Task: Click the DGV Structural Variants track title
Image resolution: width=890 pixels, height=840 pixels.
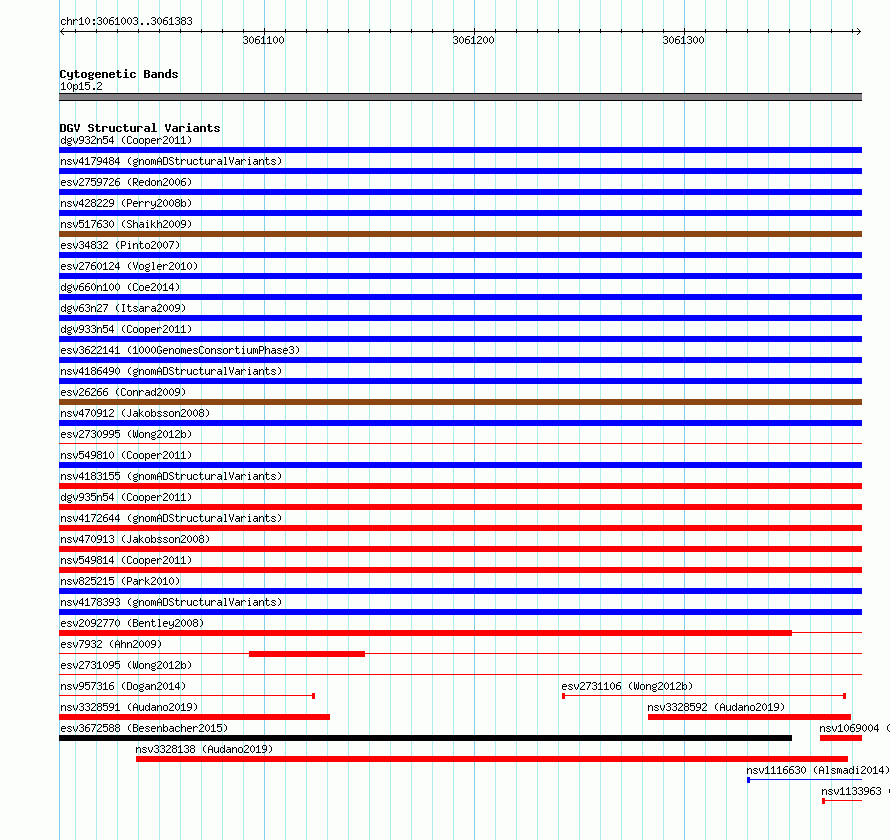Action: point(140,128)
